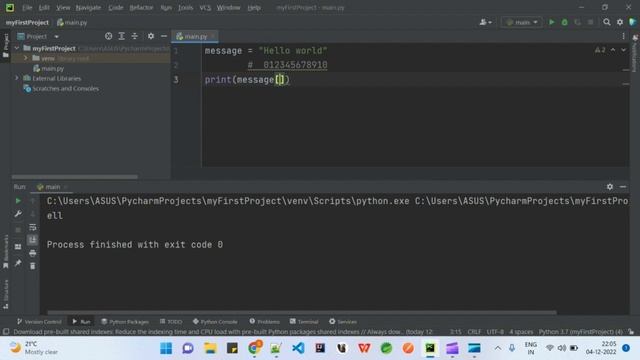Change UTF-8 file encoding in status bar
640x360 pixels.
click(x=495, y=332)
